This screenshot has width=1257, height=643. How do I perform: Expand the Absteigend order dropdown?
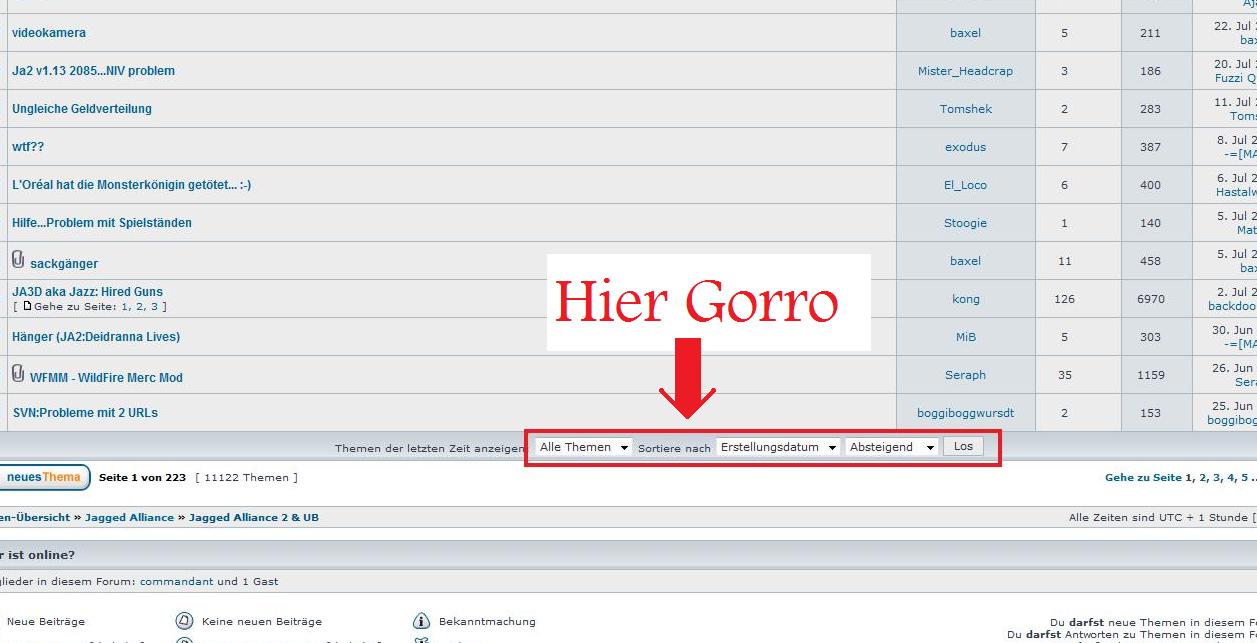891,447
